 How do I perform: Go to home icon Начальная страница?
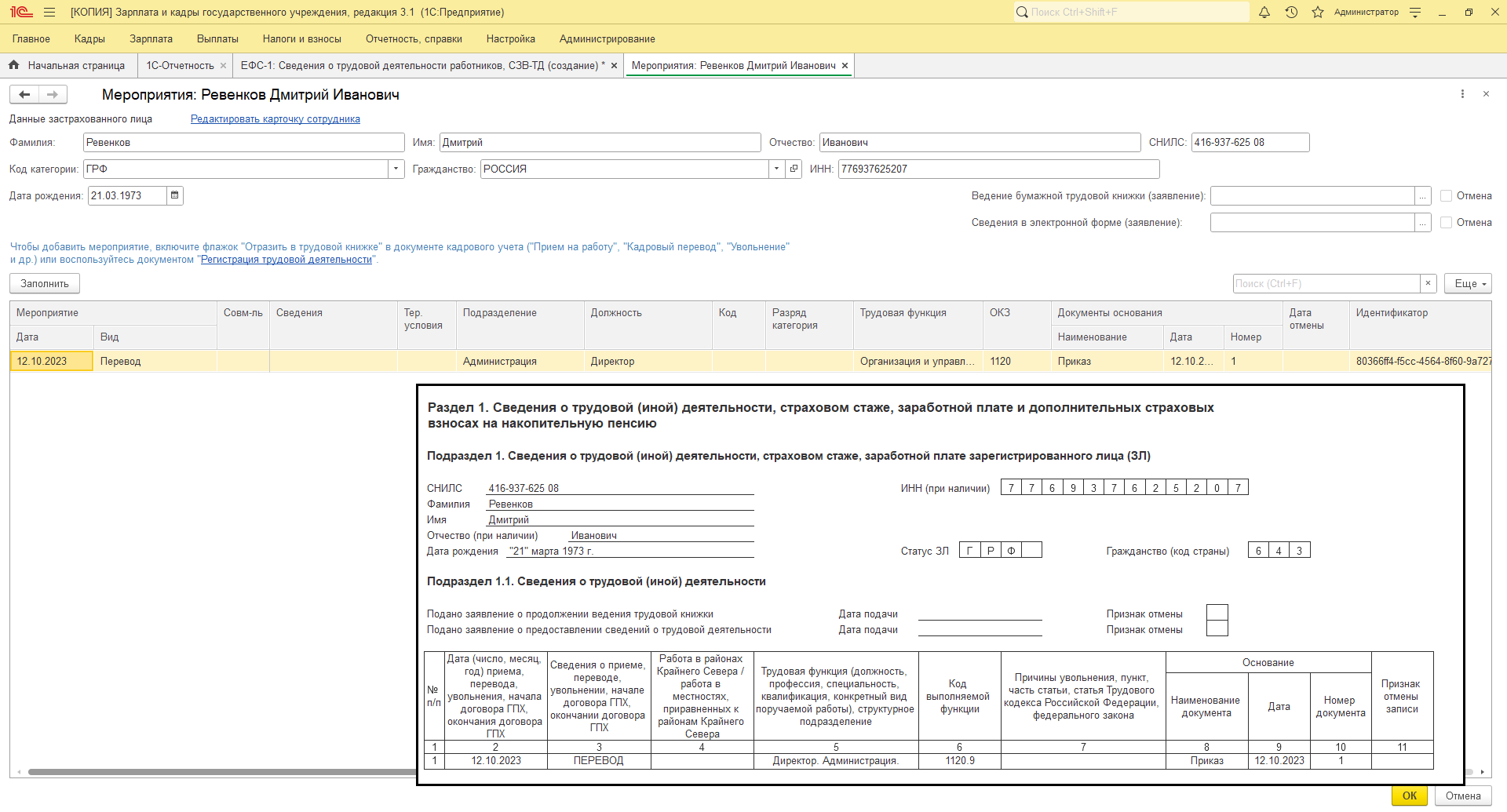point(13,66)
